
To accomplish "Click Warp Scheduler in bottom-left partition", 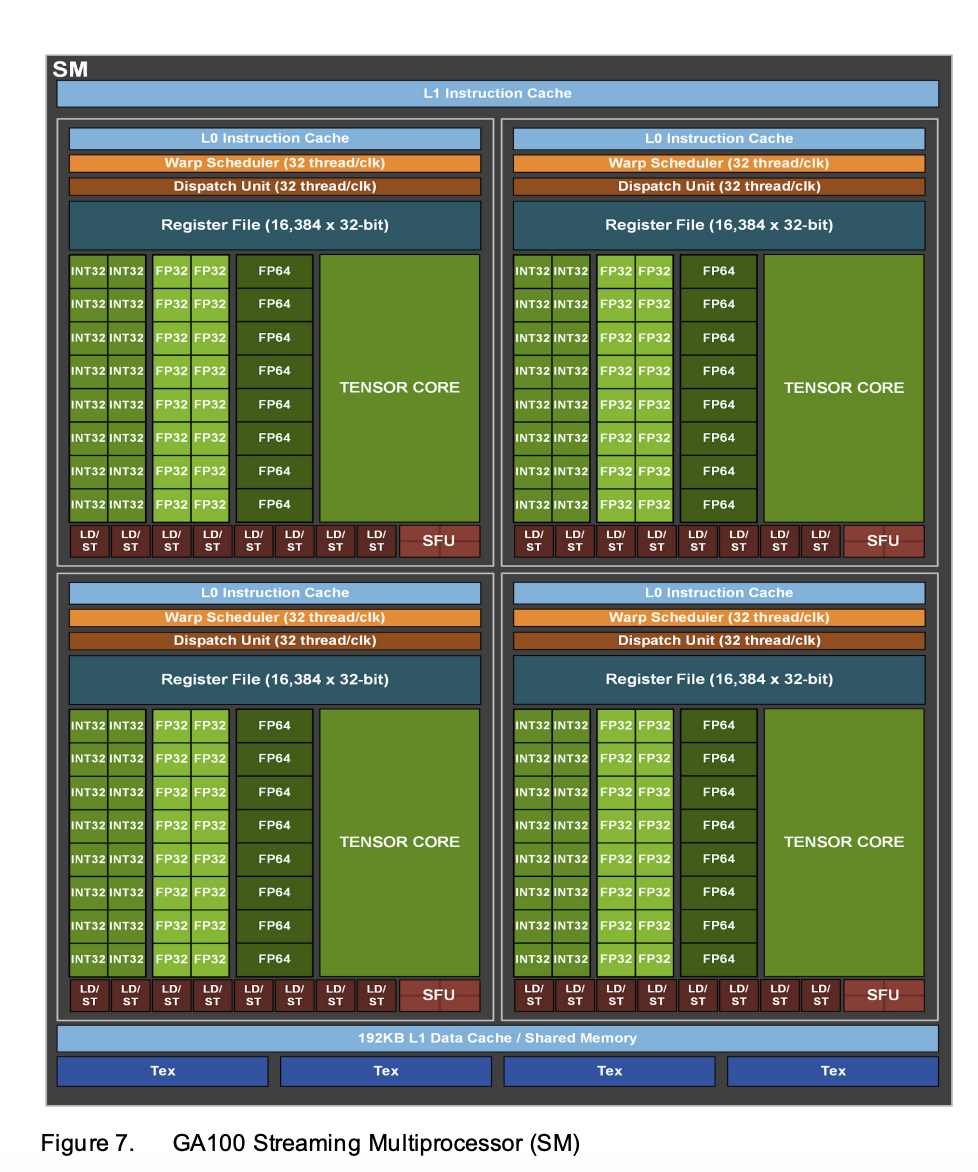I will coord(274,618).
